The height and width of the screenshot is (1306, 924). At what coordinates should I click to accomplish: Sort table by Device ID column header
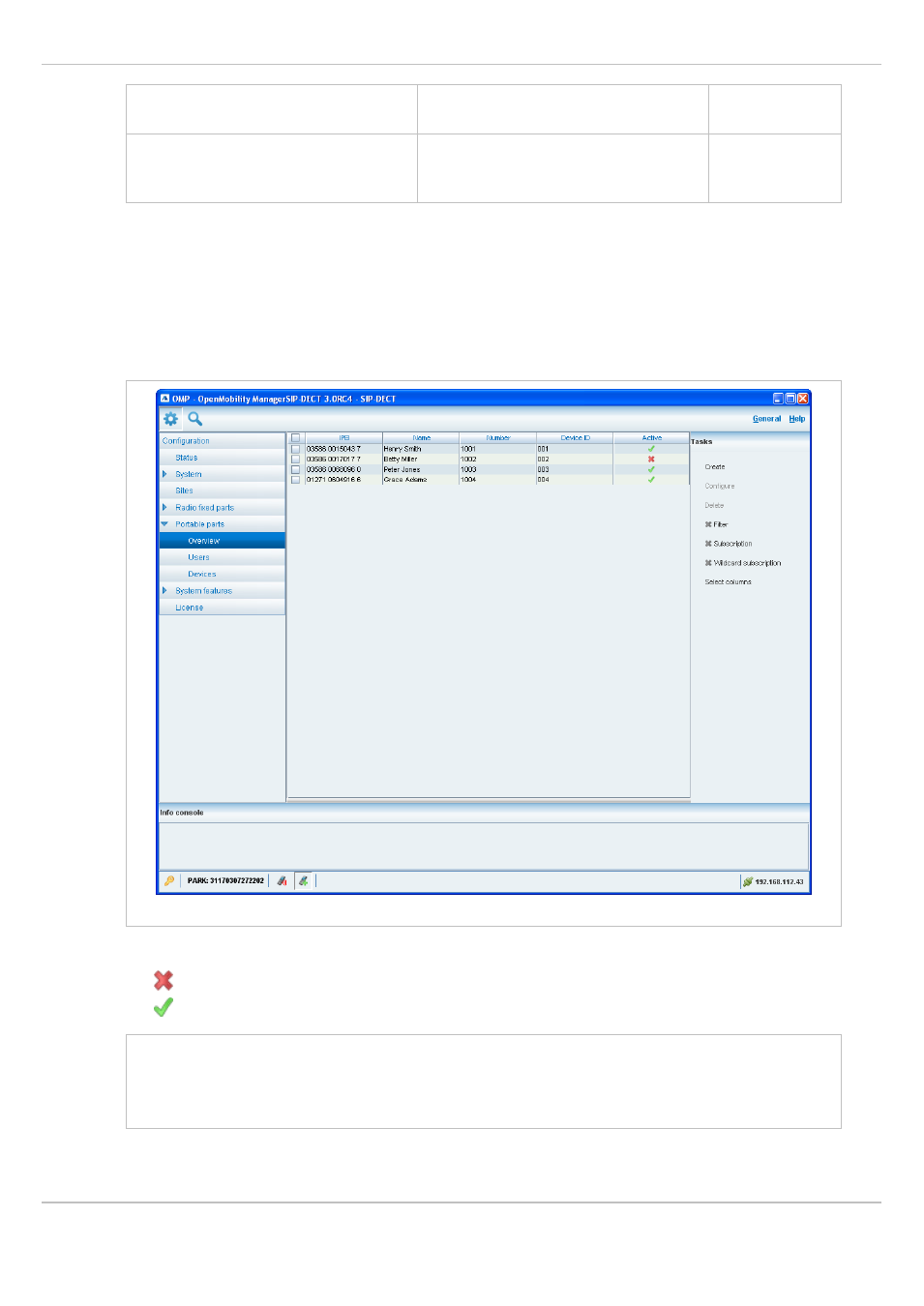click(575, 438)
